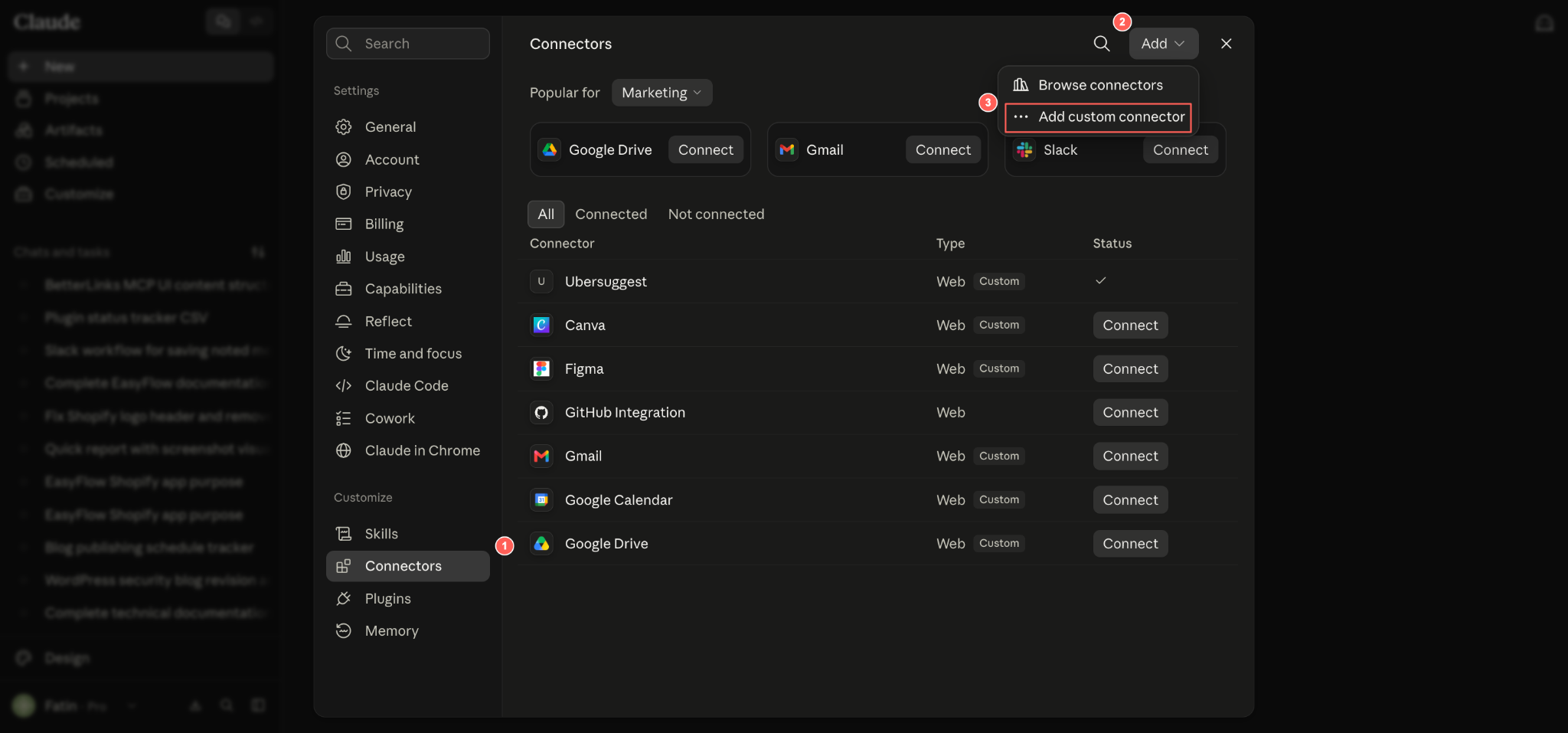The height and width of the screenshot is (733, 1568).
Task: Click the Memory icon in sidebar
Action: (344, 630)
